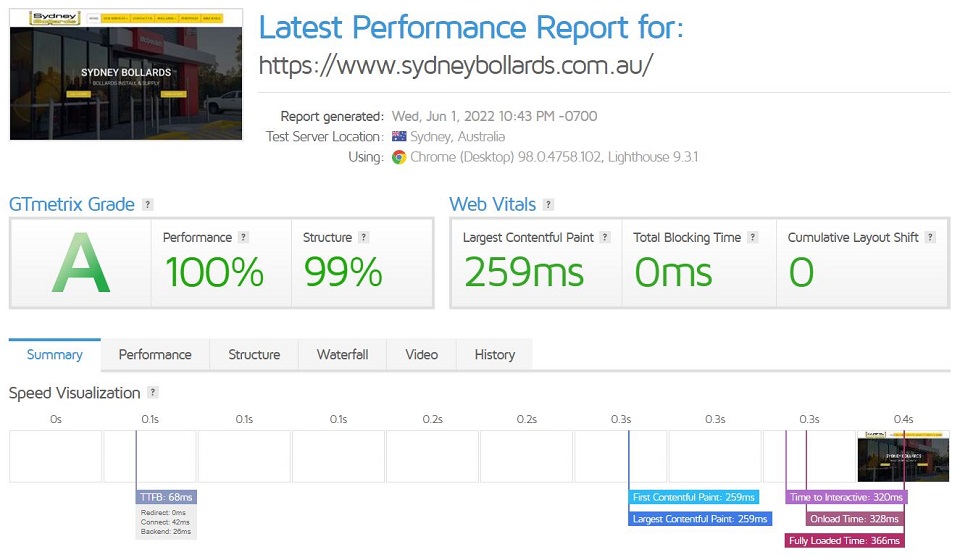This screenshot has width=960, height=560.
Task: Click the 'Redirect: 0ms' detail text
Action: 163,513
